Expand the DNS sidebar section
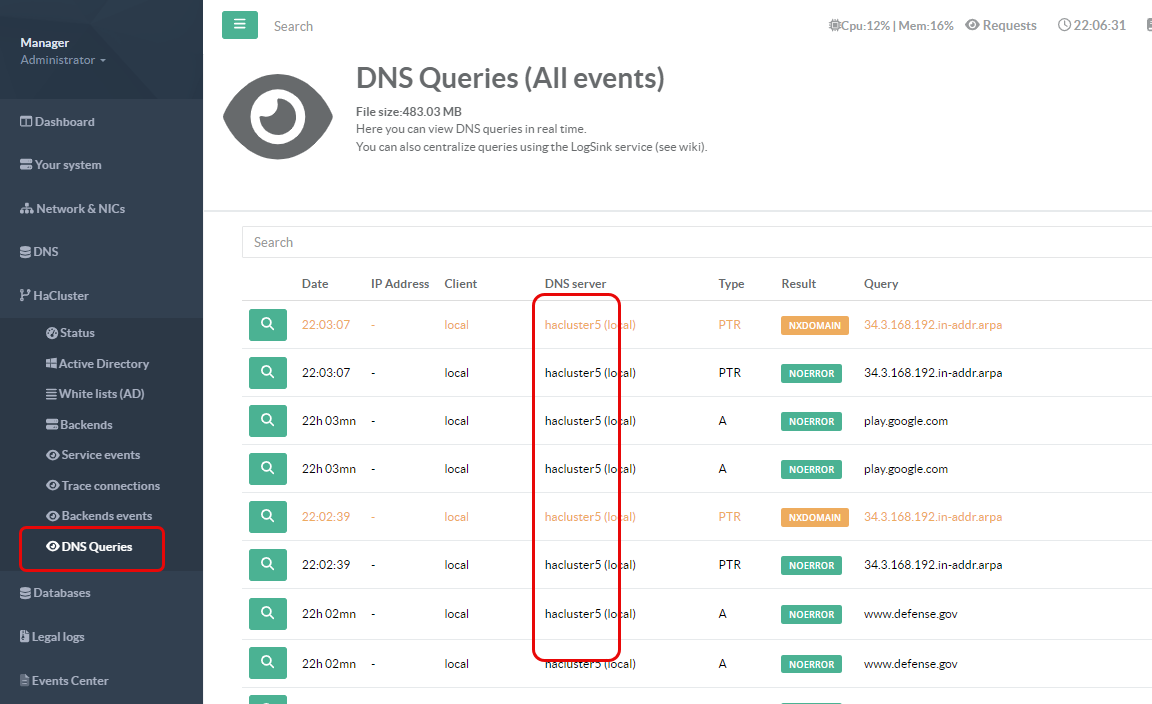Screen dimensions: 1152x704 46,252
